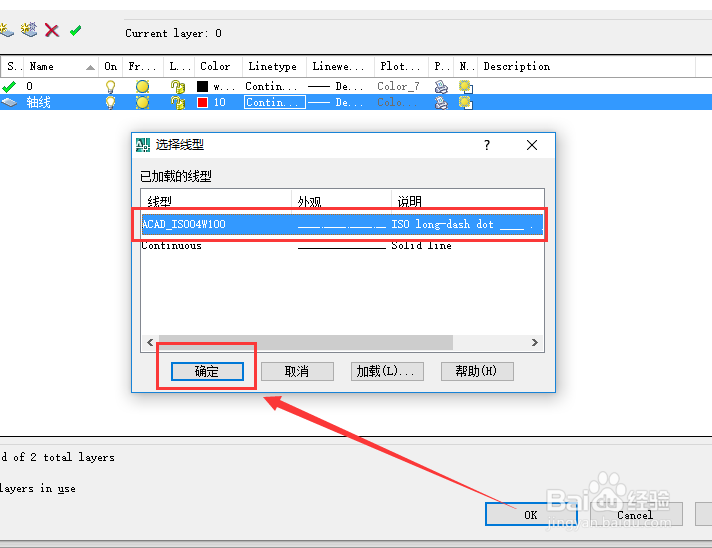Screen dimensions: 712x548
Task: Toggle the Plot printer icon for layer 0
Action: [441, 86]
